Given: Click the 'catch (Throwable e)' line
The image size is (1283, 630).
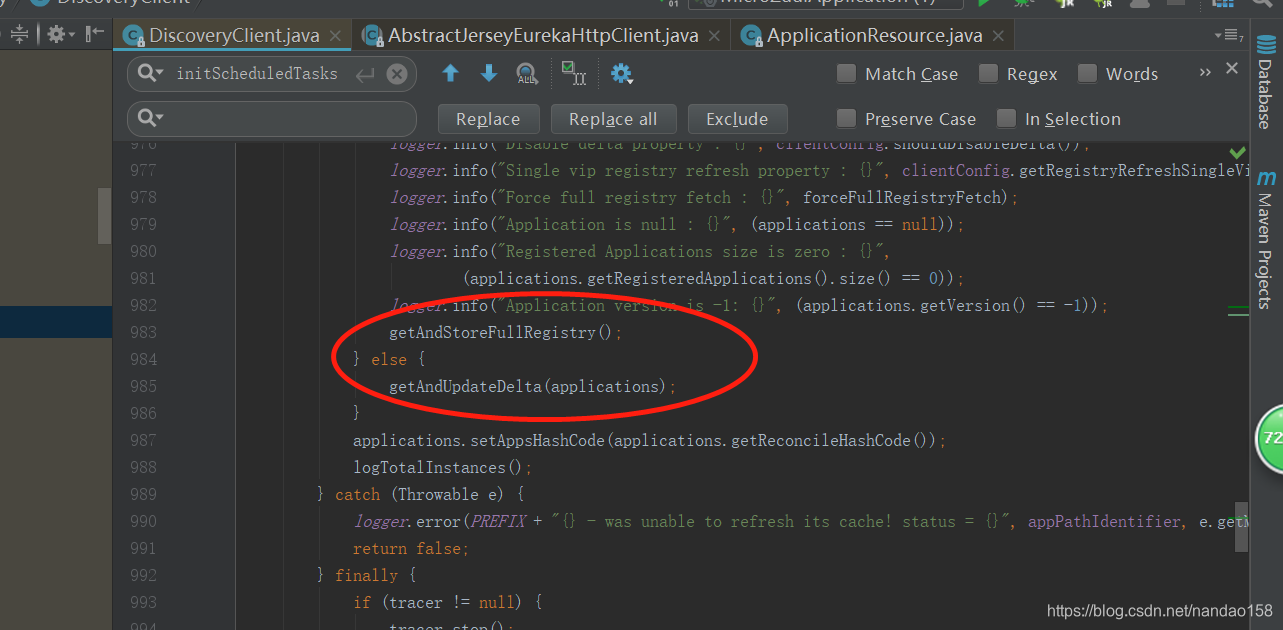Looking at the screenshot, I should coord(420,494).
